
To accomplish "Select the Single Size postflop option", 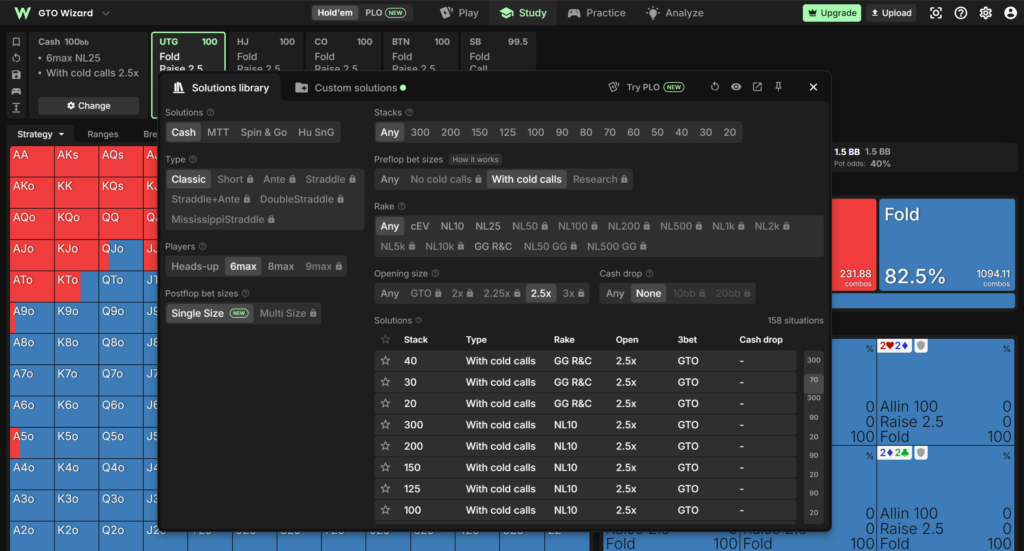I will [x=209, y=313].
